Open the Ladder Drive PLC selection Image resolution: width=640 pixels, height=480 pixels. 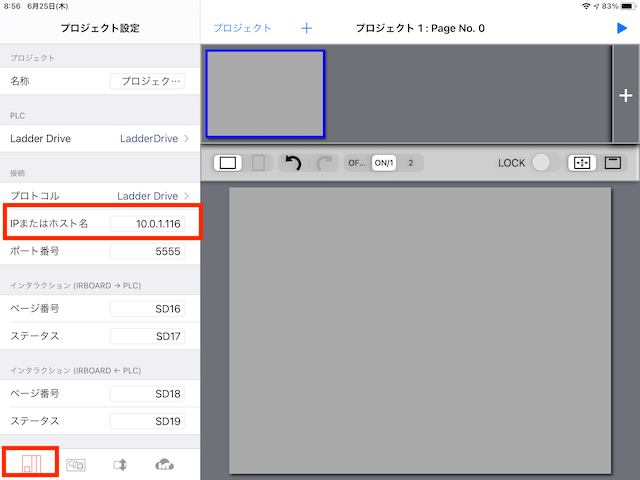point(100,138)
